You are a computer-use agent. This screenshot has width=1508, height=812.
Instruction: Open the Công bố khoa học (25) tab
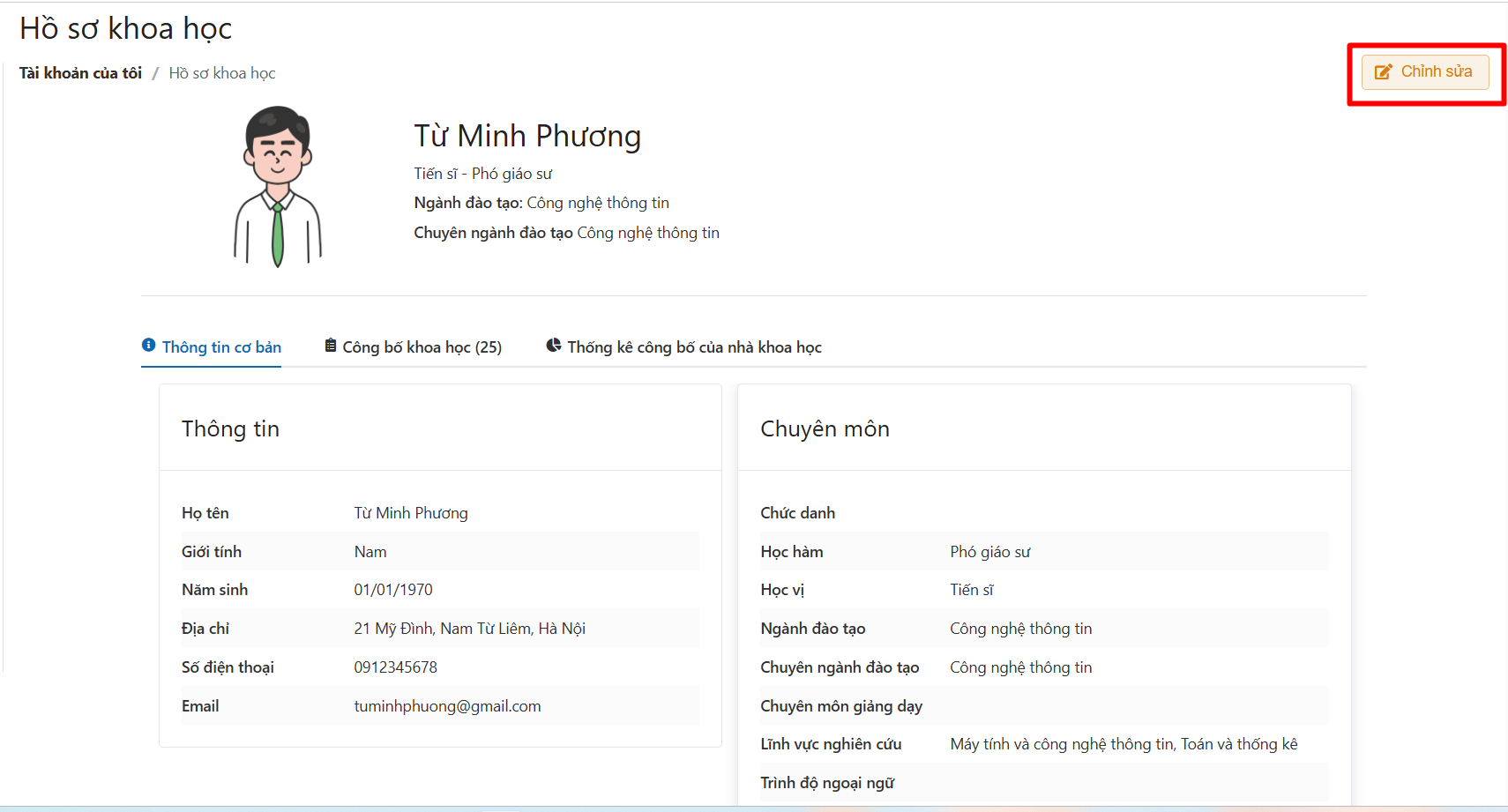tap(422, 347)
